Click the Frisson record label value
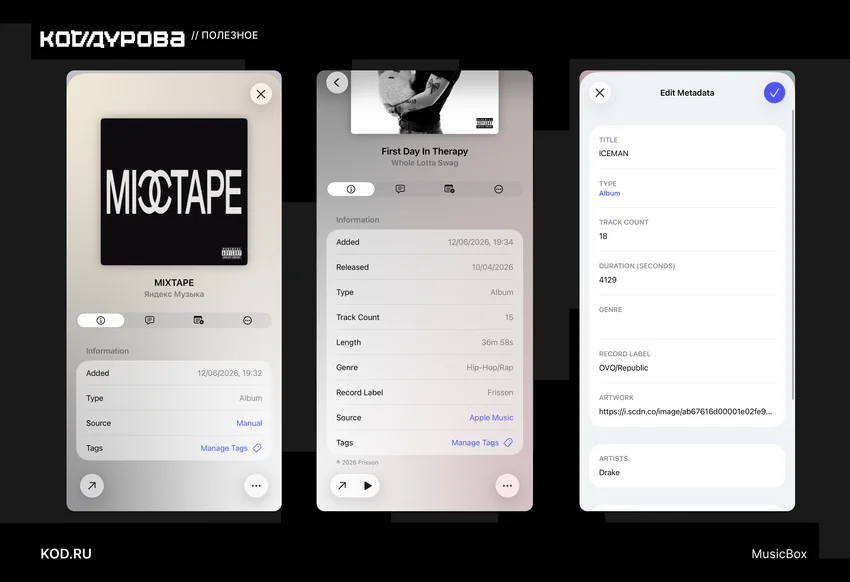This screenshot has height=582, width=850. 500,392
